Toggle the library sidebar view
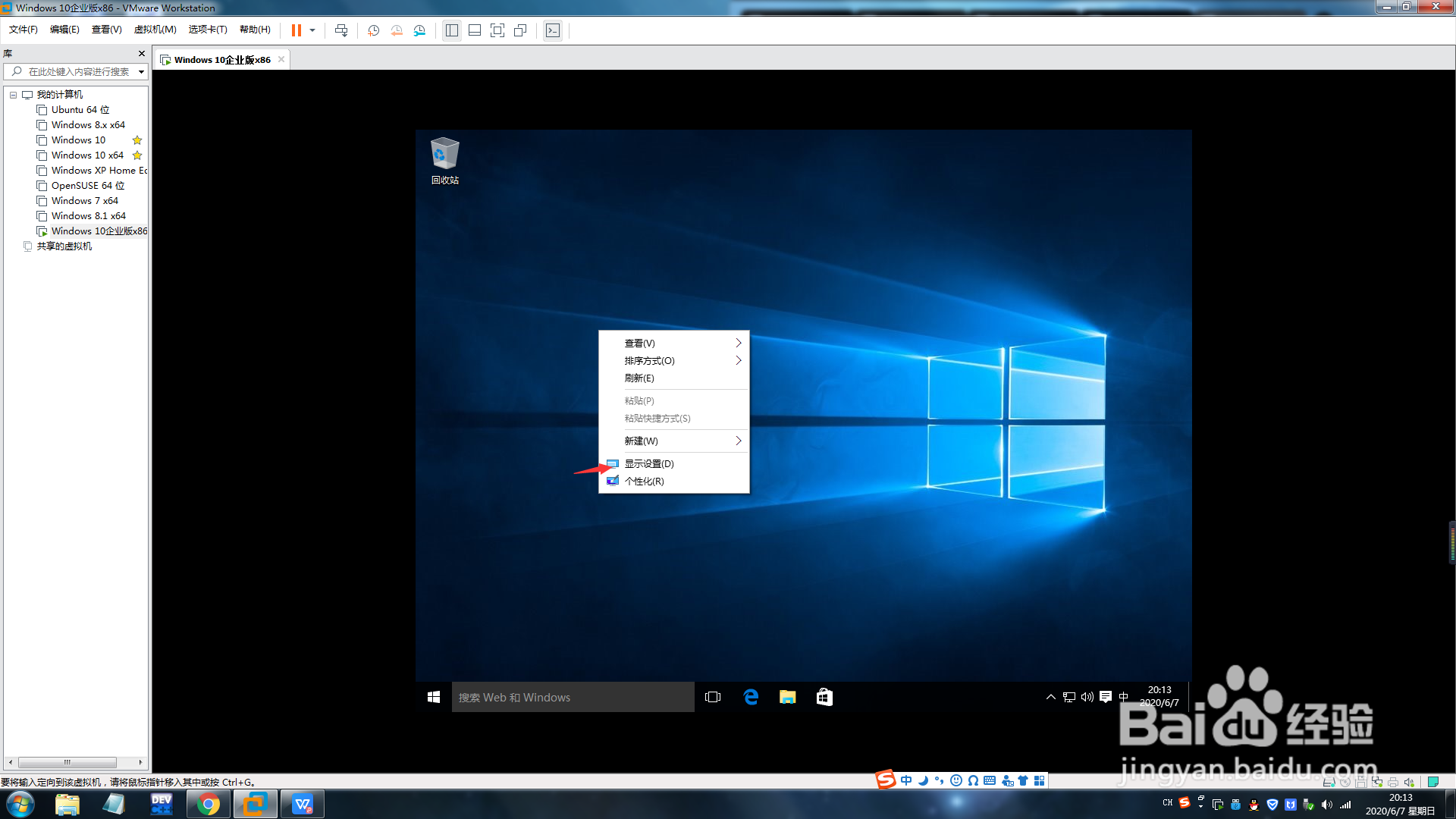Image resolution: width=1456 pixels, height=819 pixels. point(452,30)
